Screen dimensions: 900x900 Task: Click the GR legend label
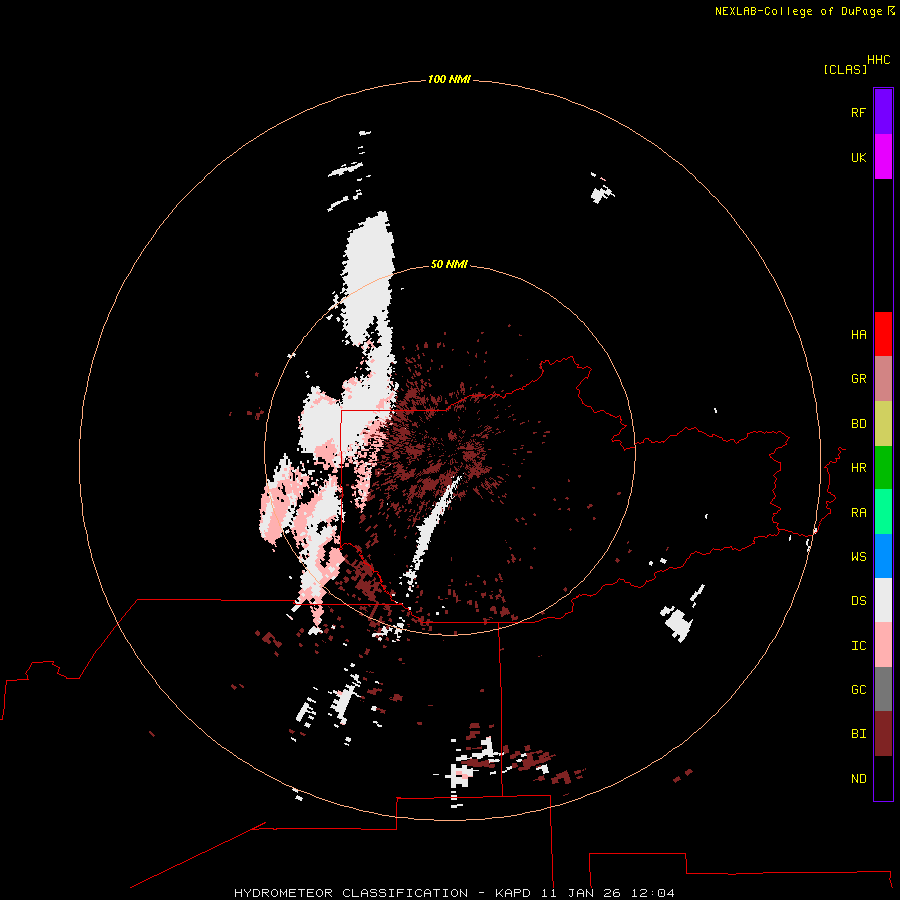(858, 379)
